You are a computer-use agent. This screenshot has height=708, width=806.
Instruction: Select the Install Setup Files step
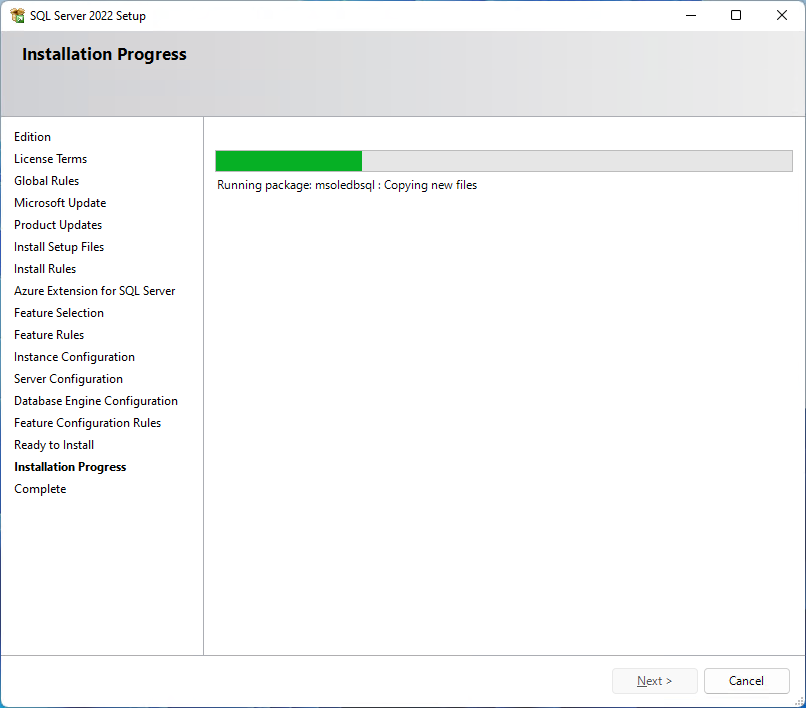coord(59,247)
